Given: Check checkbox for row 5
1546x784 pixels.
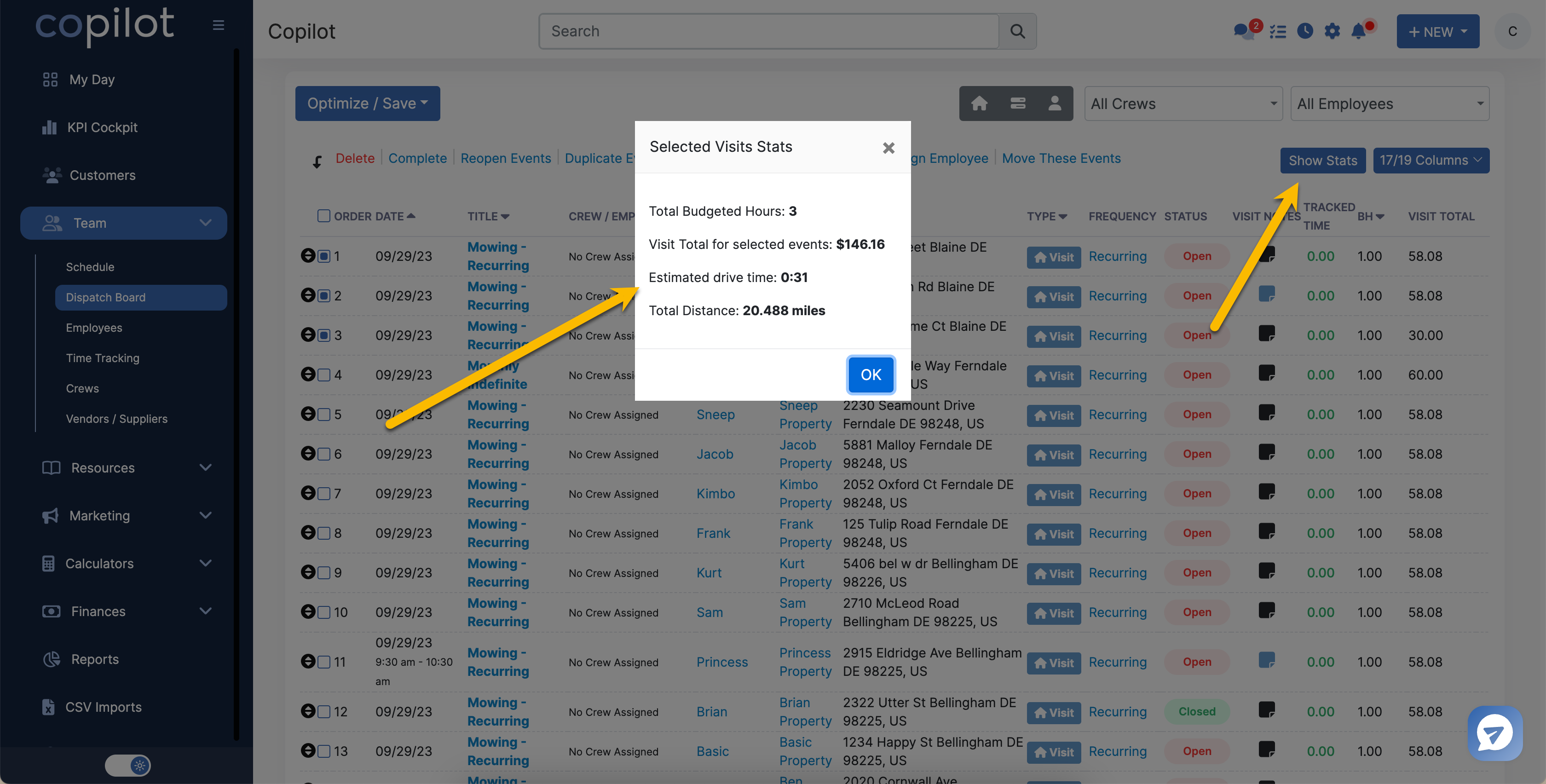Looking at the screenshot, I should pyautogui.click(x=323, y=415).
